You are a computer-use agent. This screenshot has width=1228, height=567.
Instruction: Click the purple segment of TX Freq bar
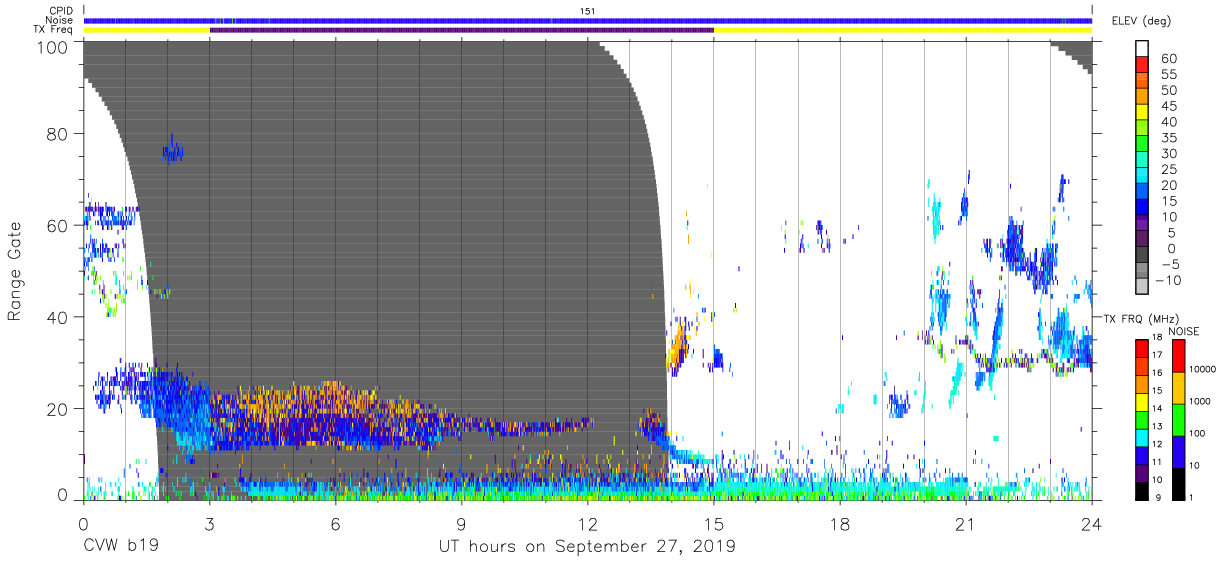[462, 30]
